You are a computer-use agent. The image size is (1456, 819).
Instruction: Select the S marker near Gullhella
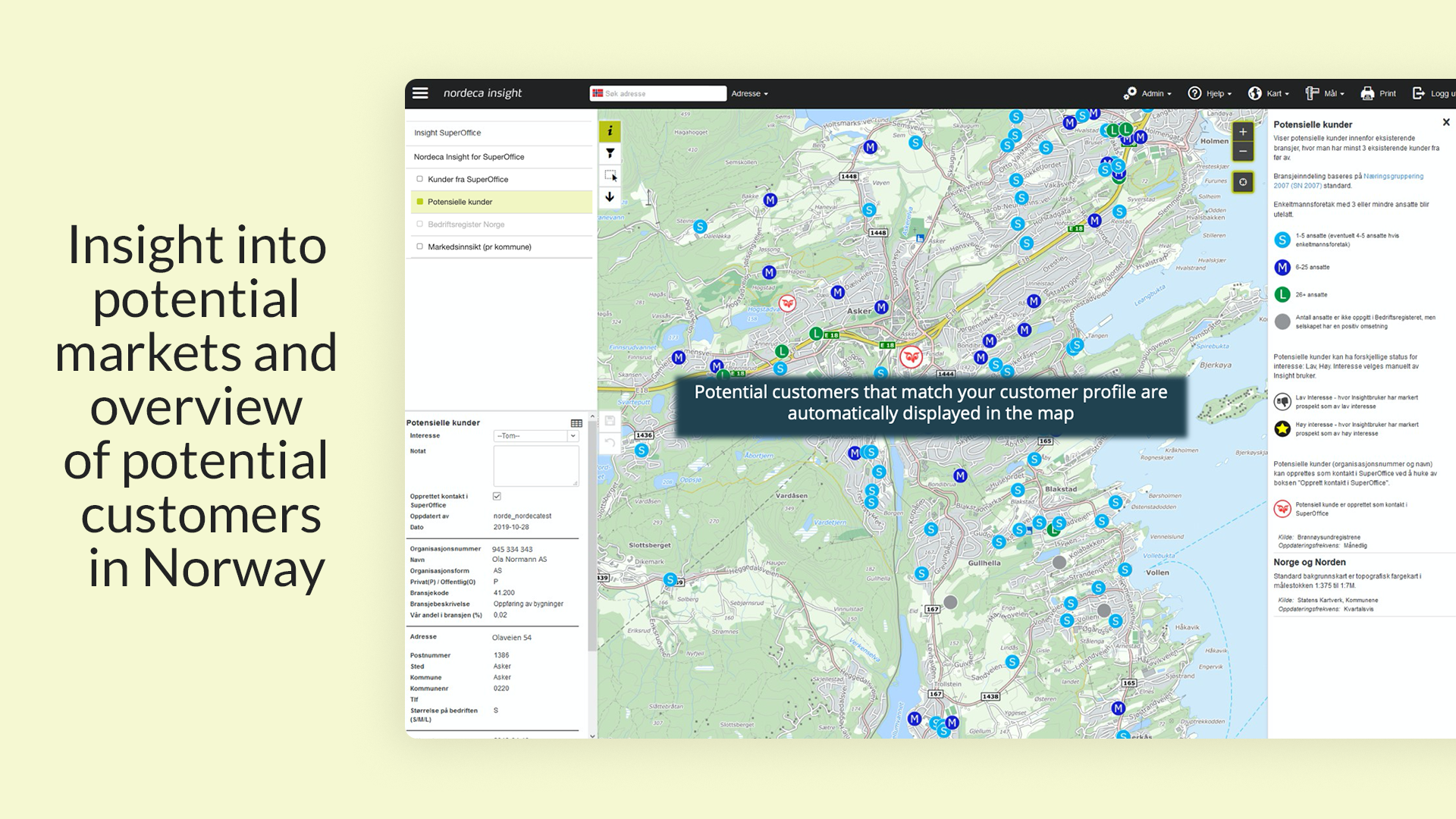click(x=921, y=573)
